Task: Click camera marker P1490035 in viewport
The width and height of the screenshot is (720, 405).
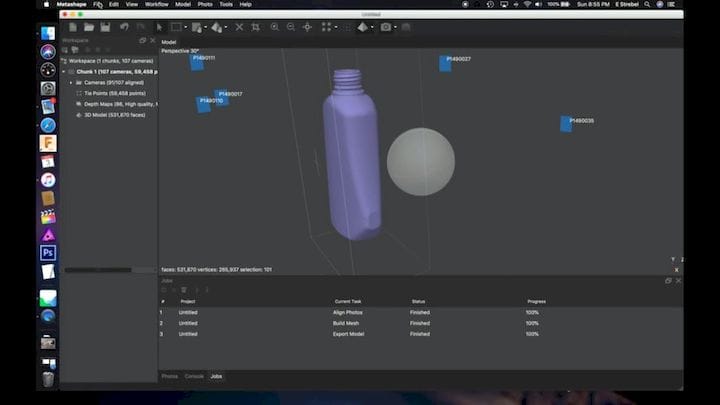Action: [x=566, y=124]
